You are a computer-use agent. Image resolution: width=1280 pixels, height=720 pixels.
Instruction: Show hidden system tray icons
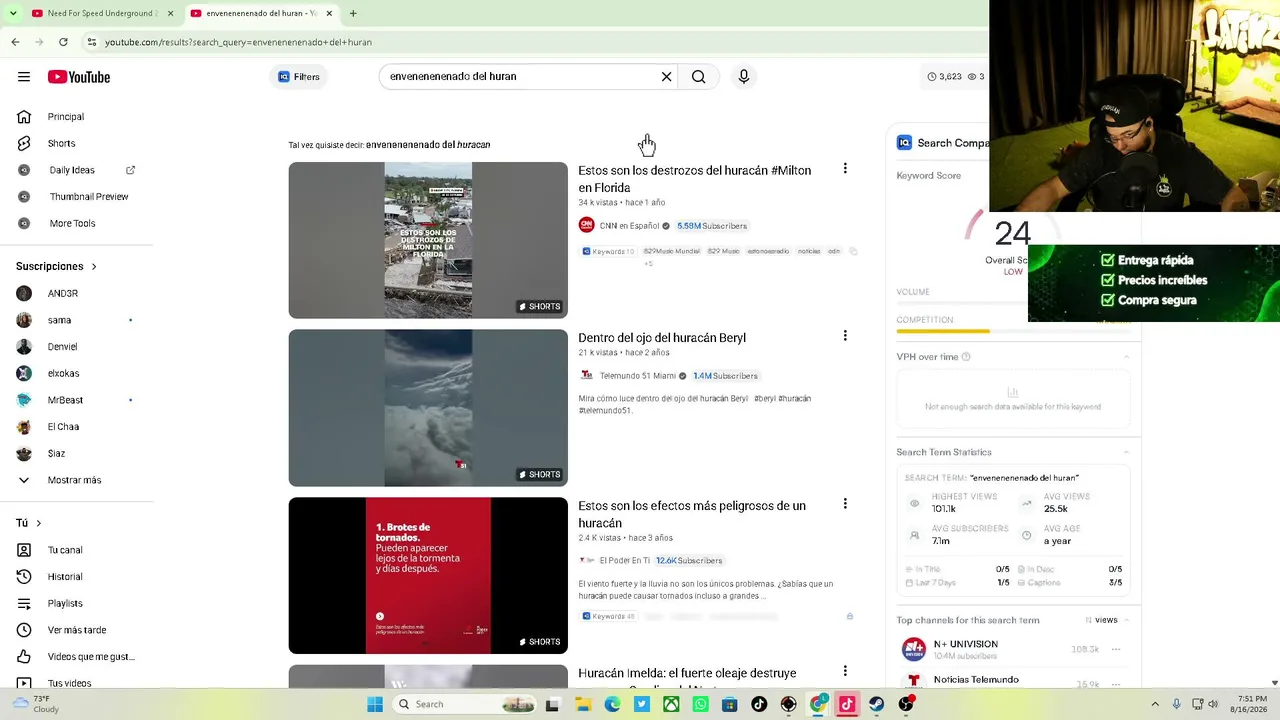click(1155, 704)
